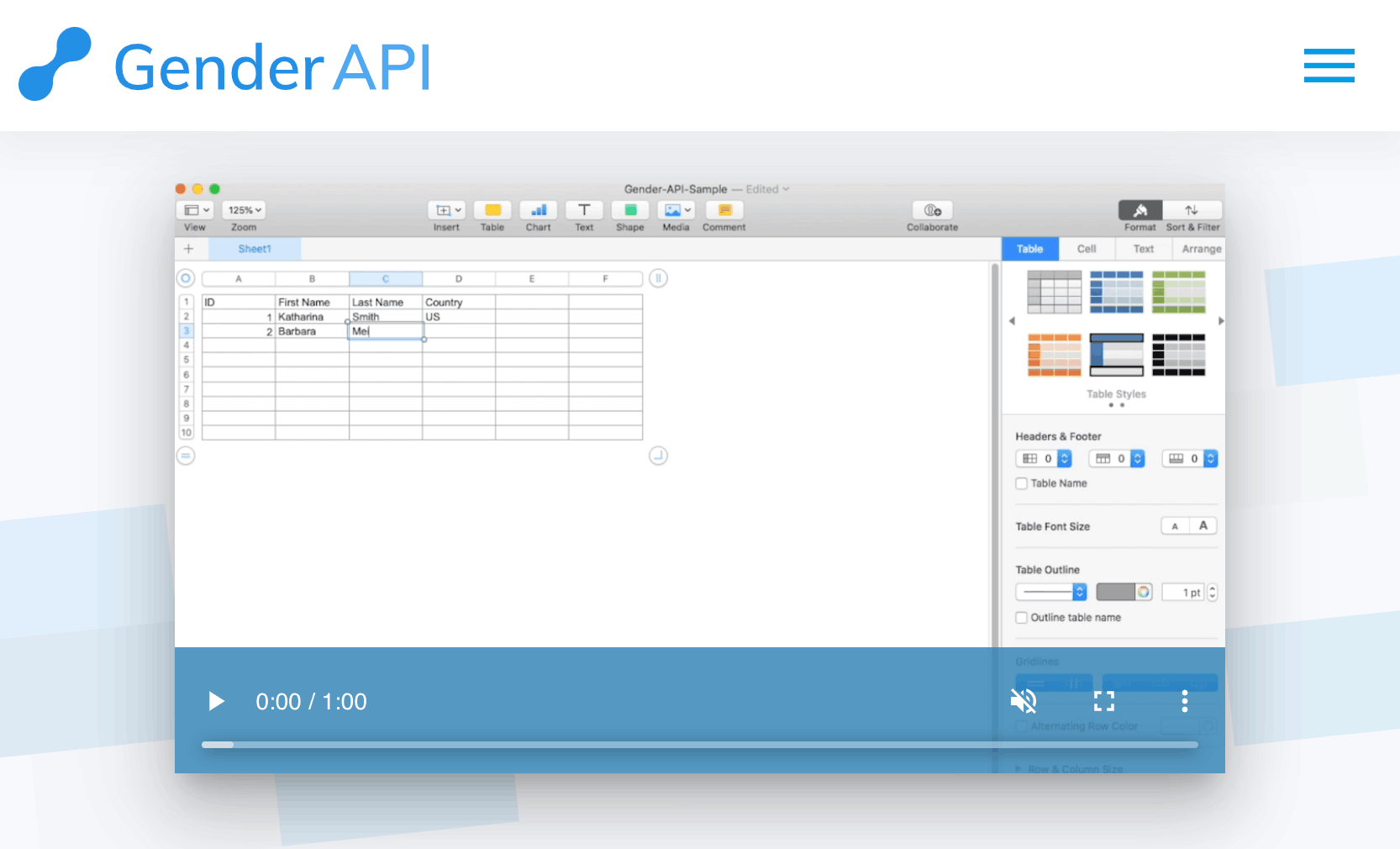Click the Gender API logo

[225, 65]
